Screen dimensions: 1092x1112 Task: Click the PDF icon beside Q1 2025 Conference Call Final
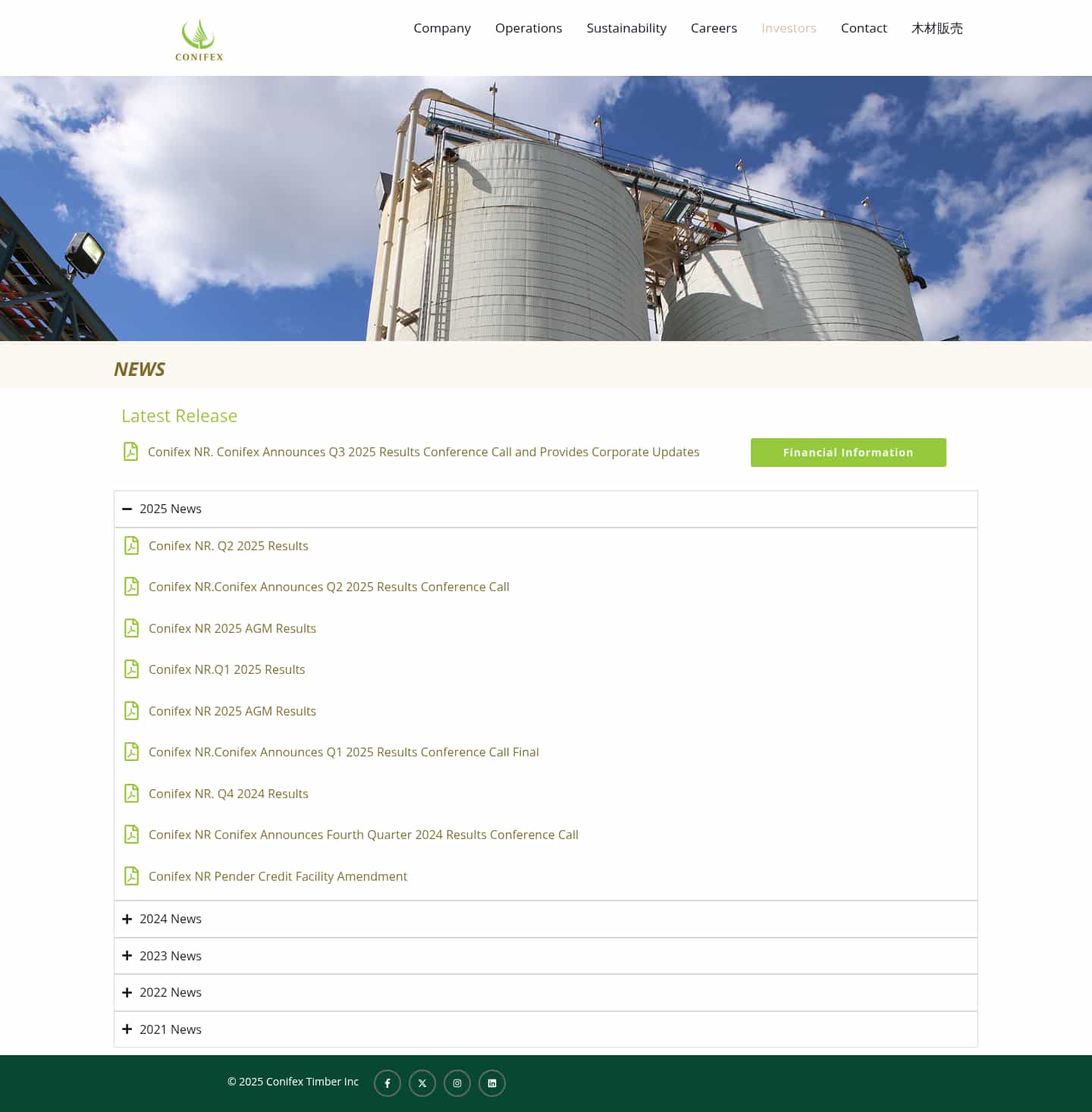[131, 752]
